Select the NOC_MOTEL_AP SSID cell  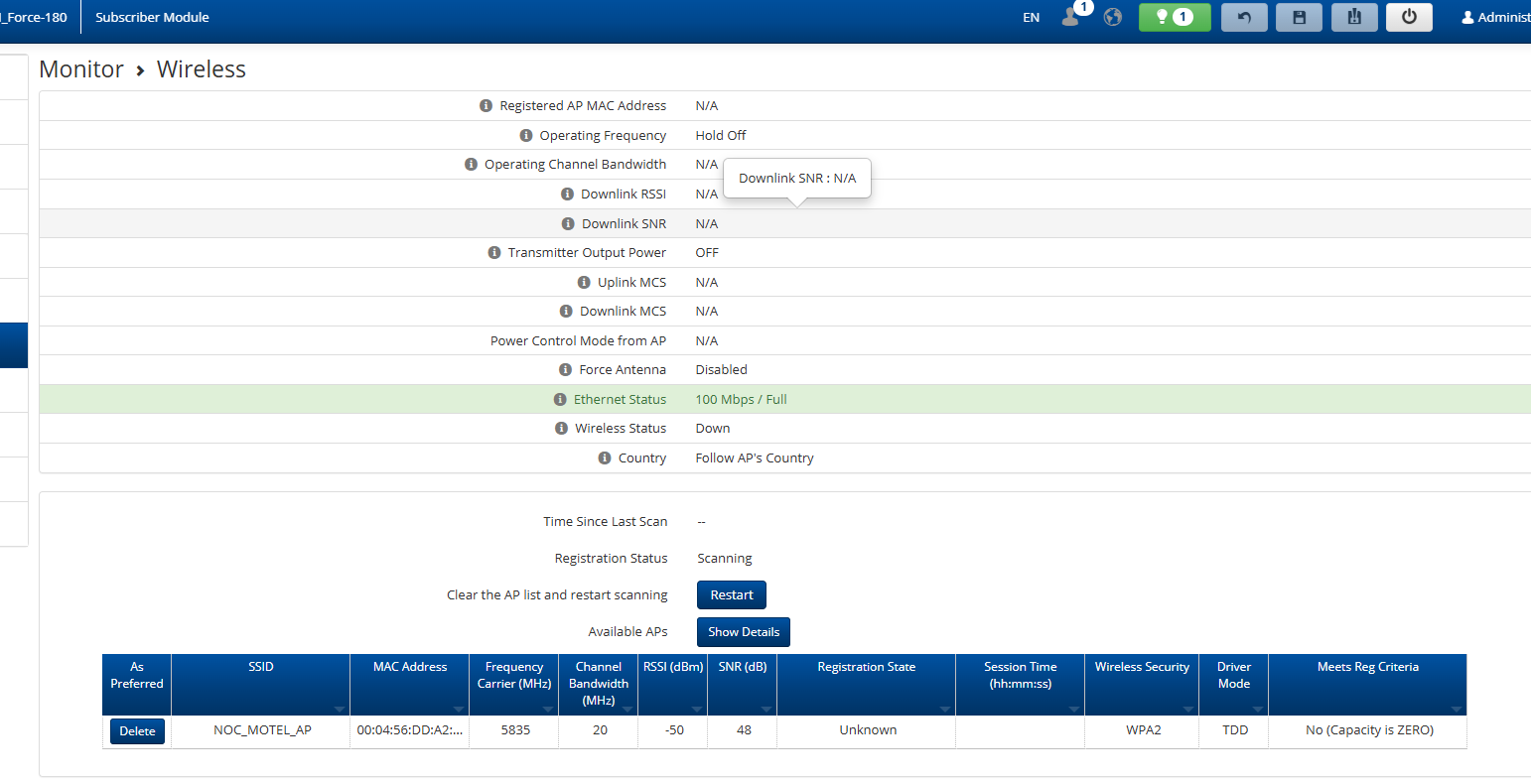(x=262, y=730)
